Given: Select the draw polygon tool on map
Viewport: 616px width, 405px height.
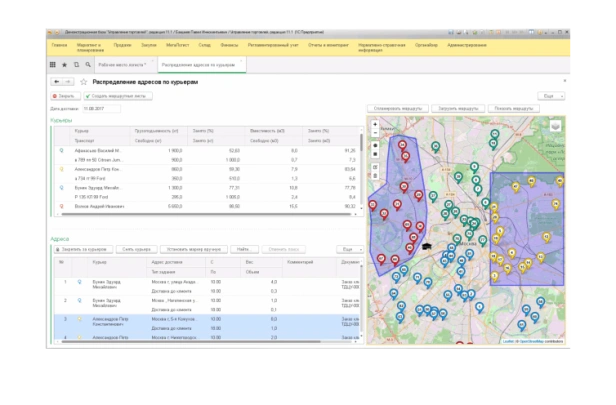Looking at the screenshot, I should click(374, 145).
